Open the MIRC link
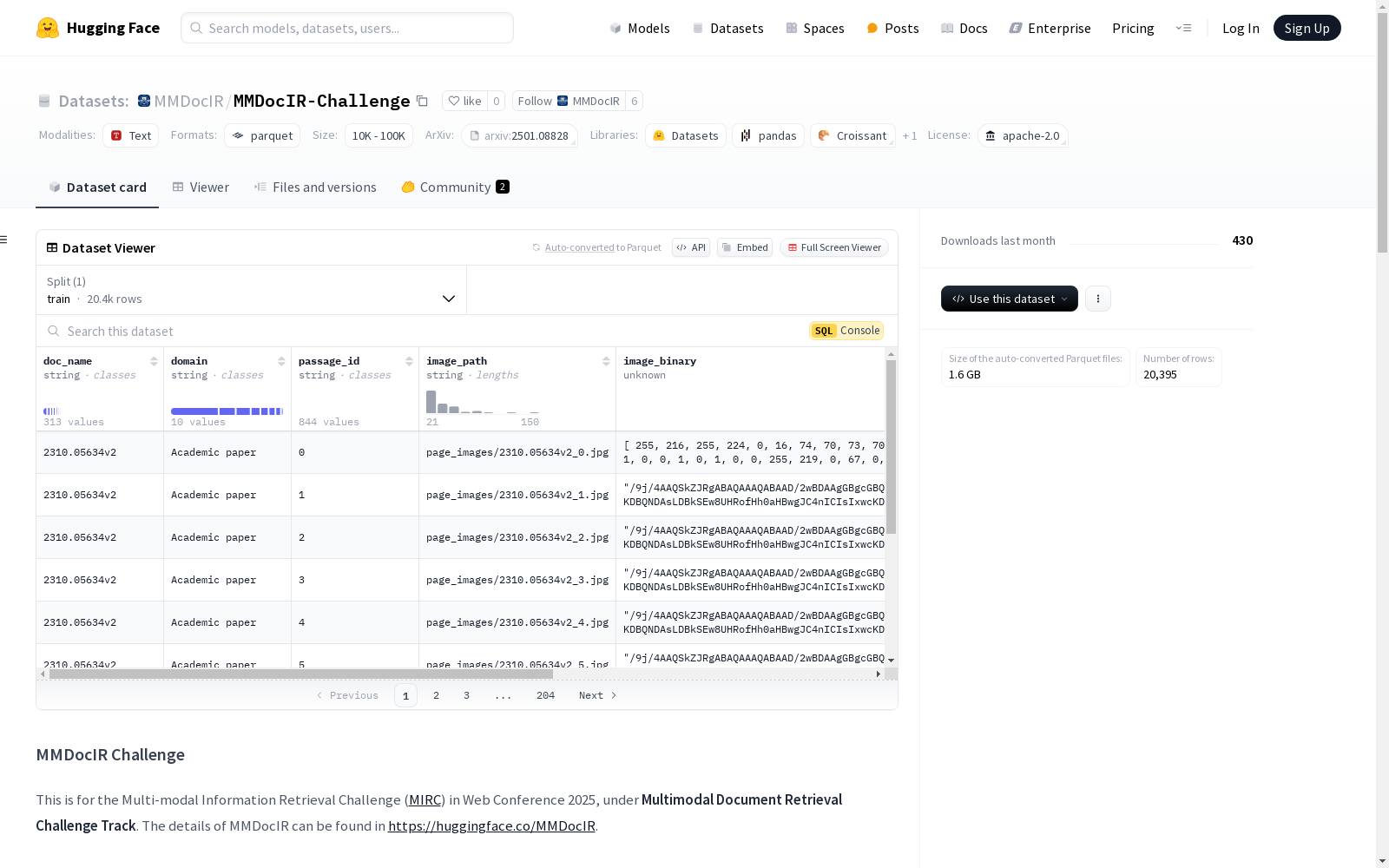Viewport: 1389px width, 868px height. pos(425,799)
